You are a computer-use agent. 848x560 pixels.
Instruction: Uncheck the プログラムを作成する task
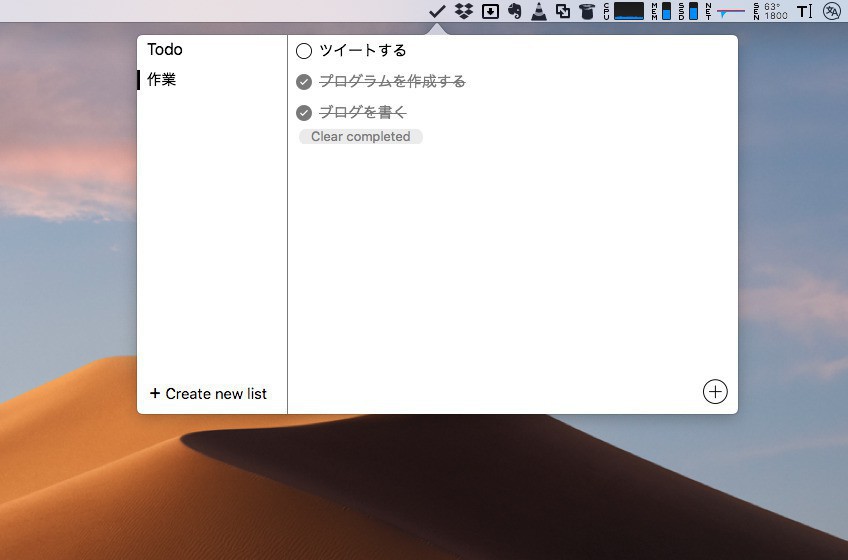click(x=304, y=82)
